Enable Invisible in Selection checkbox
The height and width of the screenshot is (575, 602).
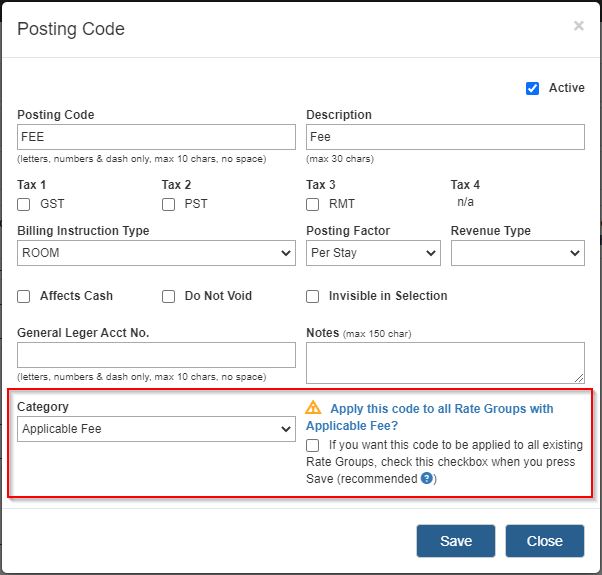313,296
